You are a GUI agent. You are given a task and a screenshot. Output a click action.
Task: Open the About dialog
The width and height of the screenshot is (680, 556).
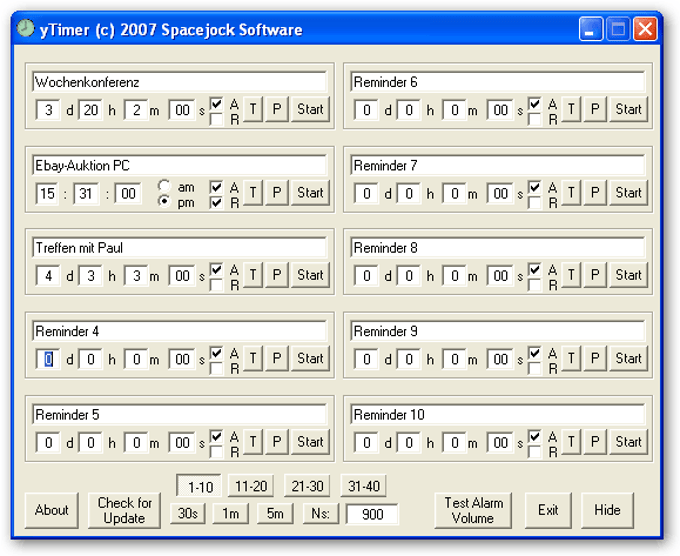pos(52,510)
